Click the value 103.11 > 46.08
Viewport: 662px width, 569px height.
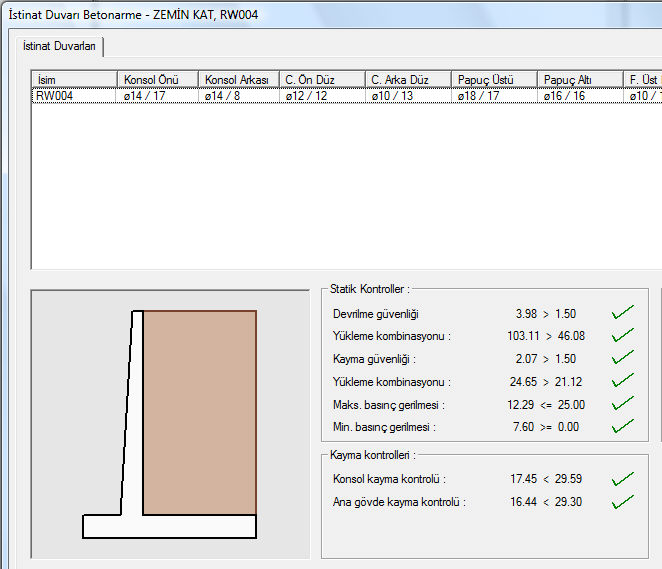546,336
